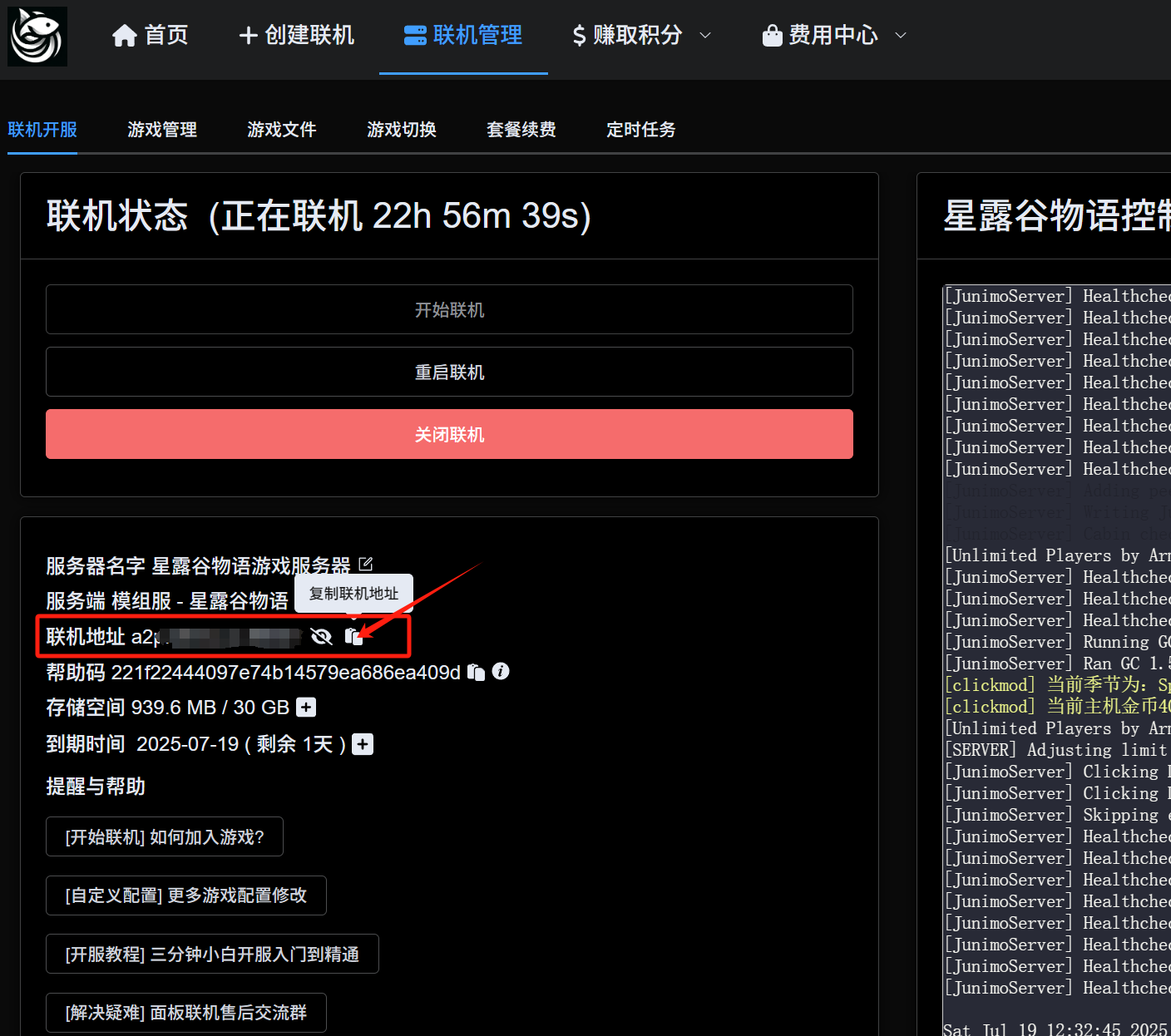Image resolution: width=1171 pixels, height=1036 pixels.
Task: Click the fish logo in the header
Action: (x=37, y=36)
